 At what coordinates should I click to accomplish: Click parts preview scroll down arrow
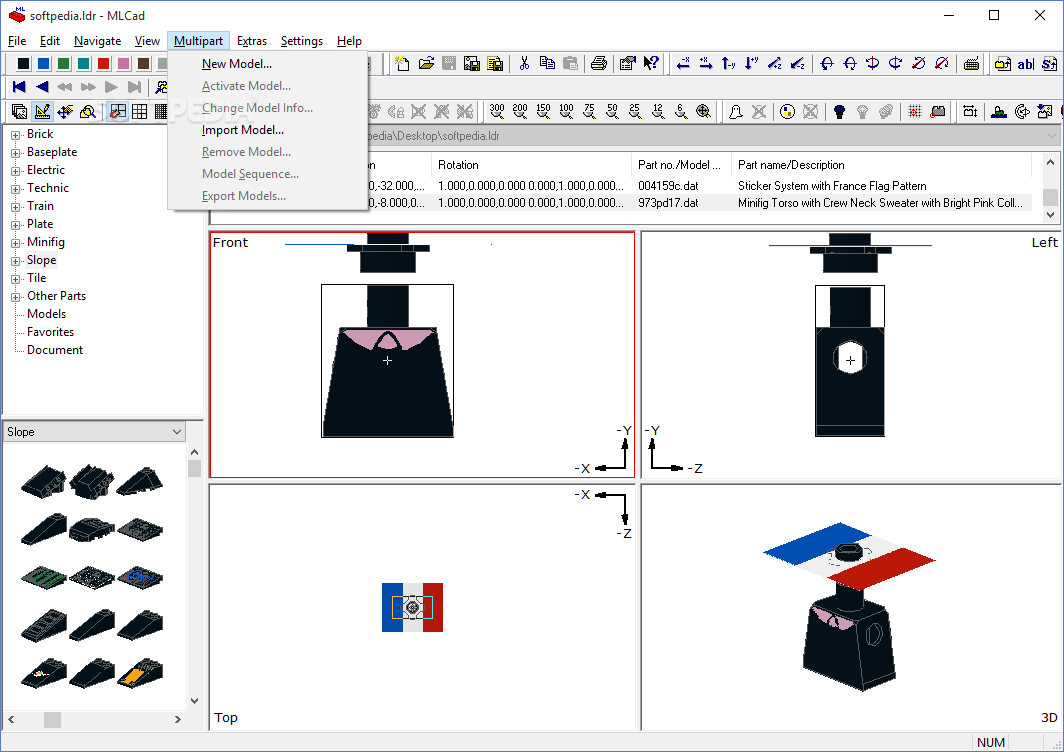(195, 700)
